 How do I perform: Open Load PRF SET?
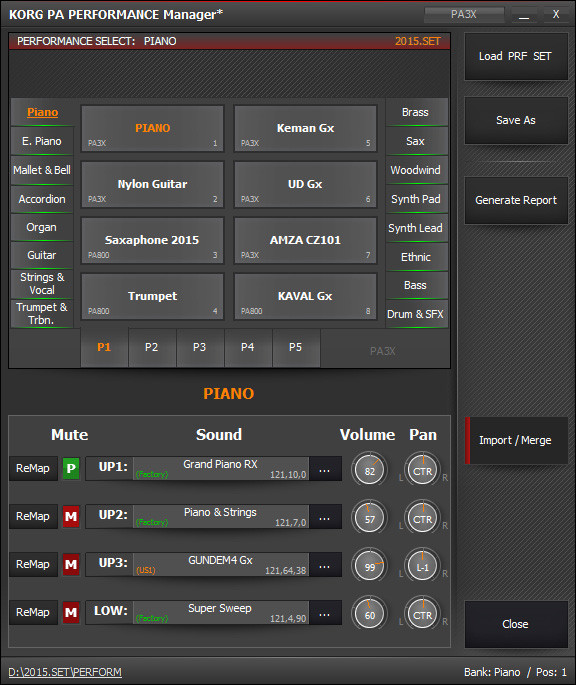516,56
